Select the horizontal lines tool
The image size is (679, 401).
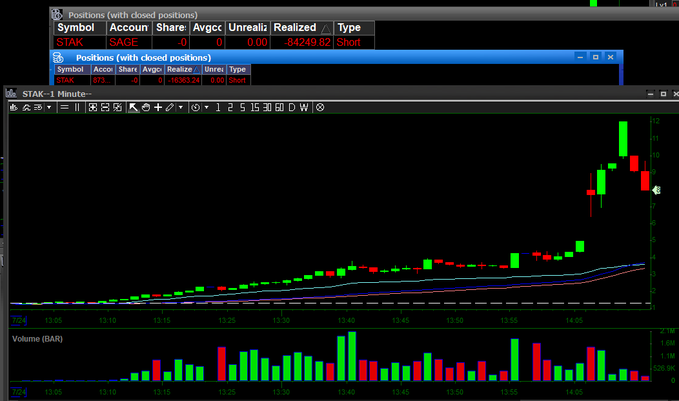[x=65, y=107]
